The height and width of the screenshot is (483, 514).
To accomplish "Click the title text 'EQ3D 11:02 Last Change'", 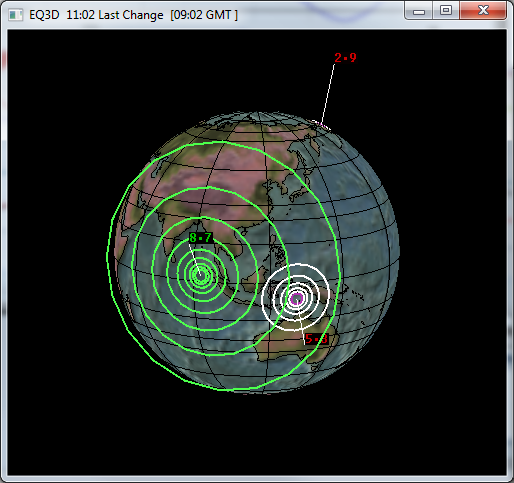I will click(x=96, y=15).
